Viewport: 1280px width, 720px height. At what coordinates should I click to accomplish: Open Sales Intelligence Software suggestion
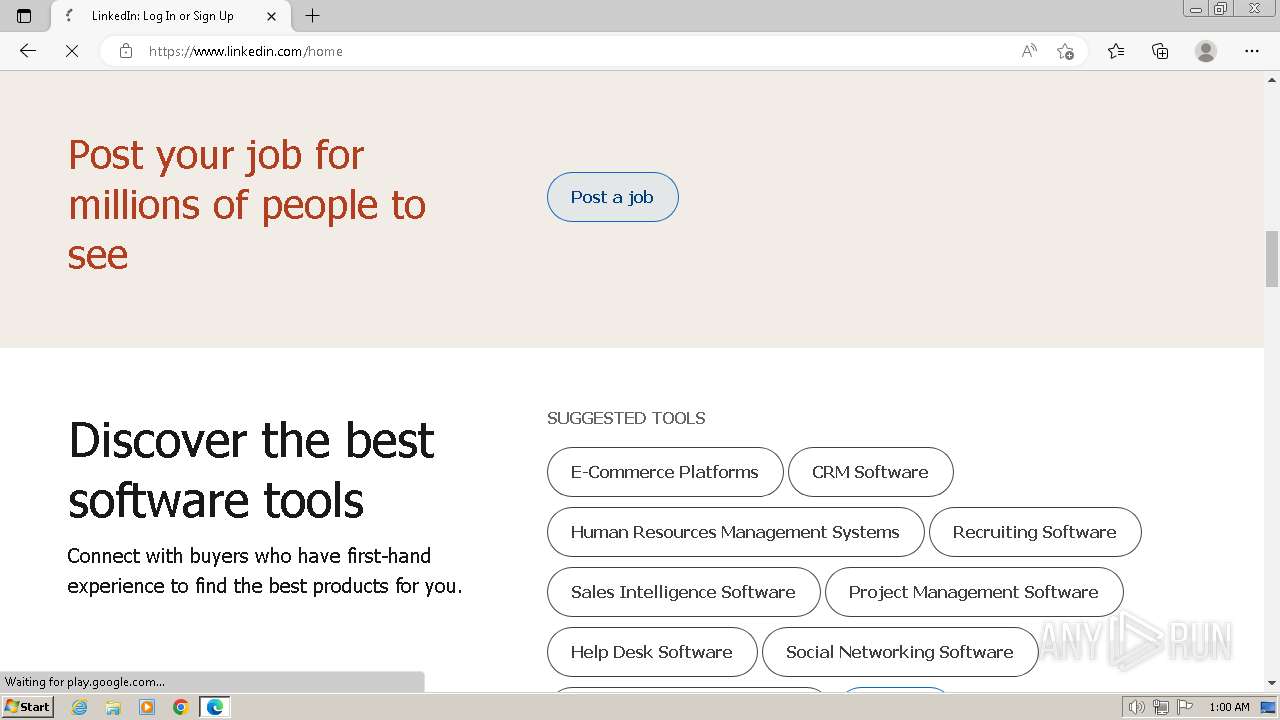tap(683, 592)
